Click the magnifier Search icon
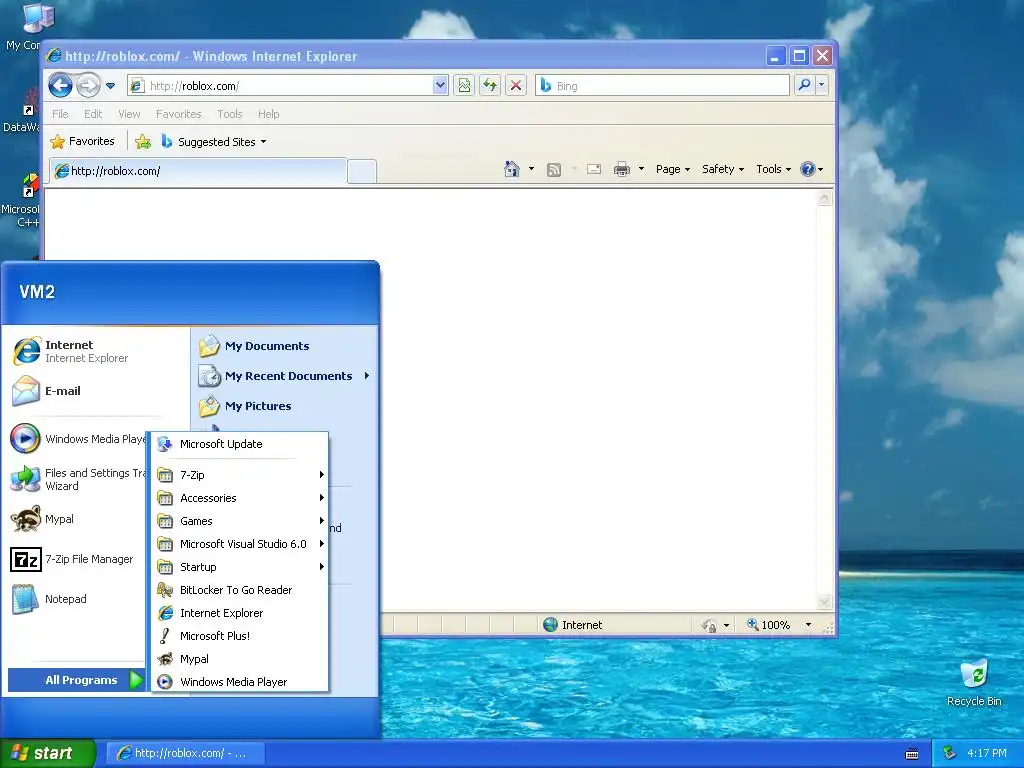1024x768 pixels. coord(805,85)
